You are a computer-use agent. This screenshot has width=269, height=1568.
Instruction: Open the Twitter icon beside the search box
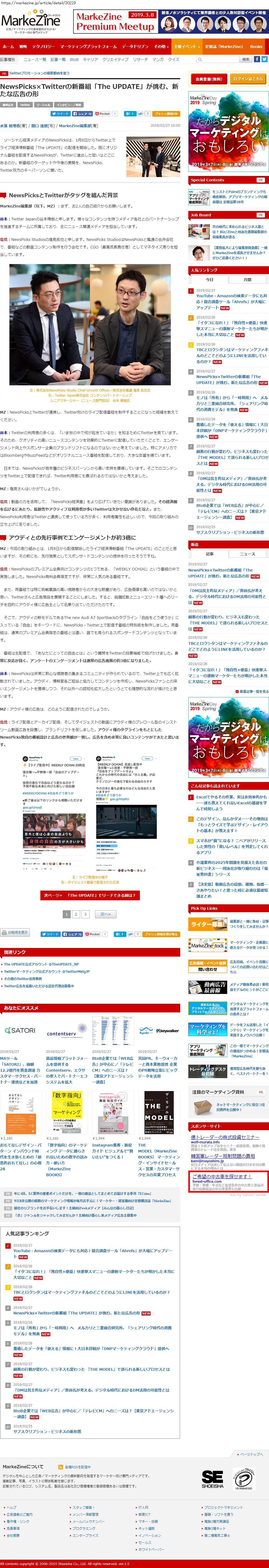tap(264, 59)
